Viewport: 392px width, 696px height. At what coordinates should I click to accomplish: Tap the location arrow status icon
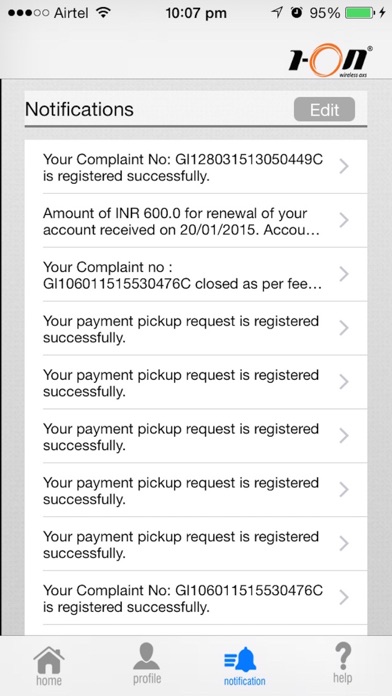pyautogui.click(x=277, y=13)
